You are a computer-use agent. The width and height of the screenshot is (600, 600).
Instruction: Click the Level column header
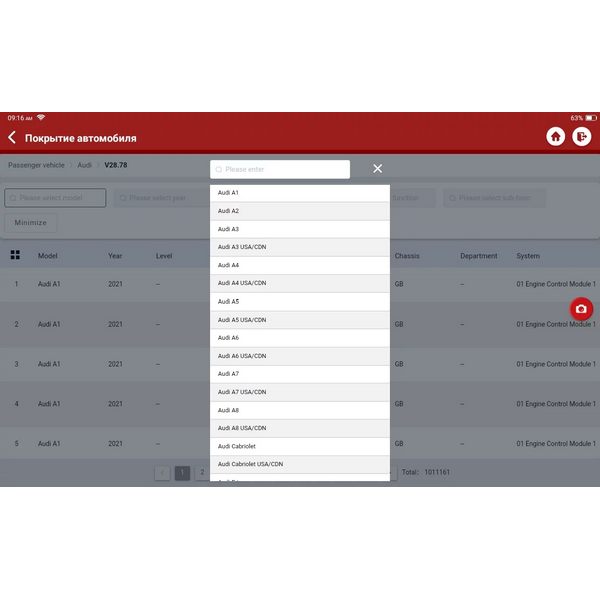164,256
